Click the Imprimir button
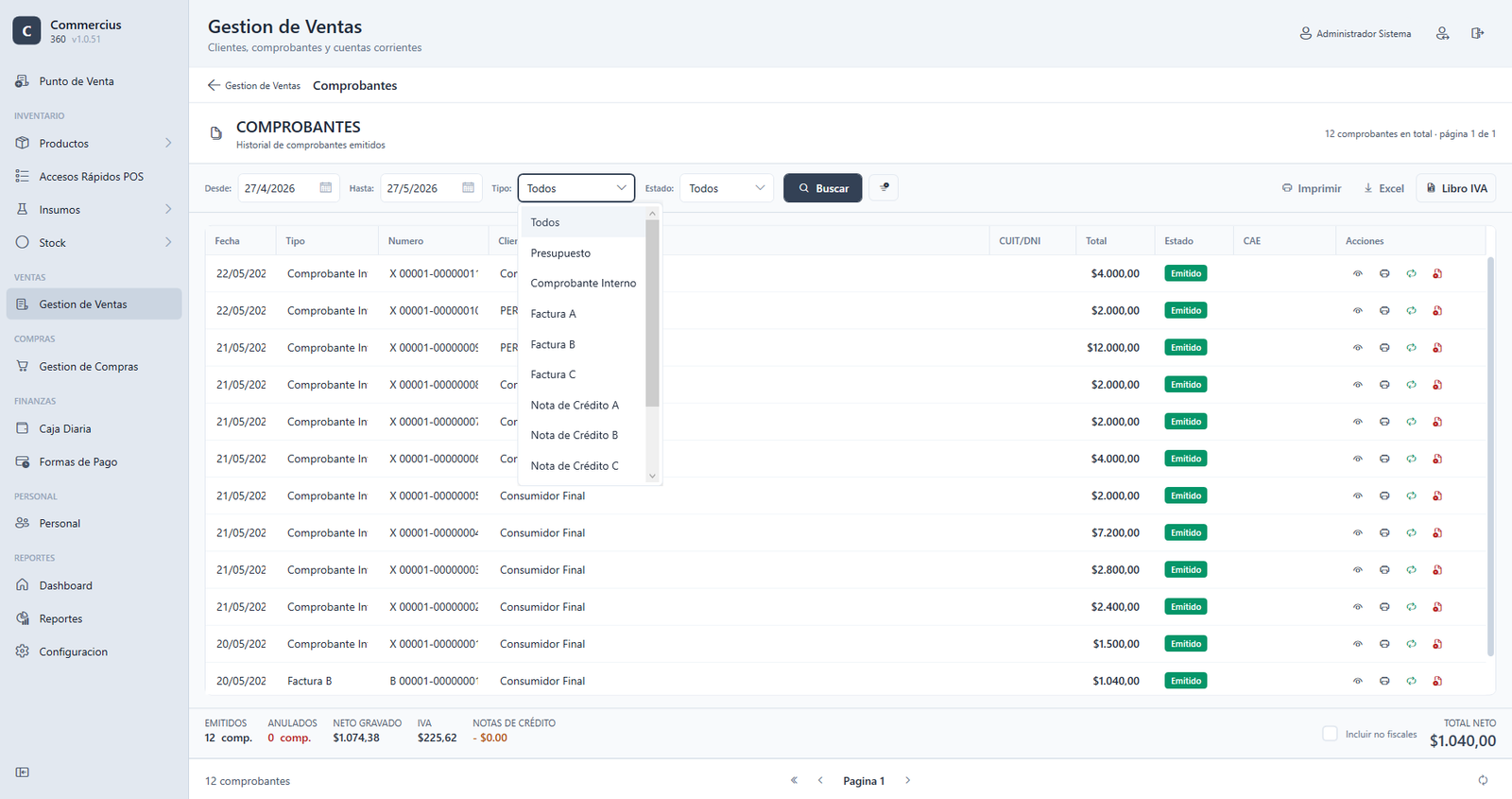This screenshot has height=799, width=1512. tap(1312, 188)
